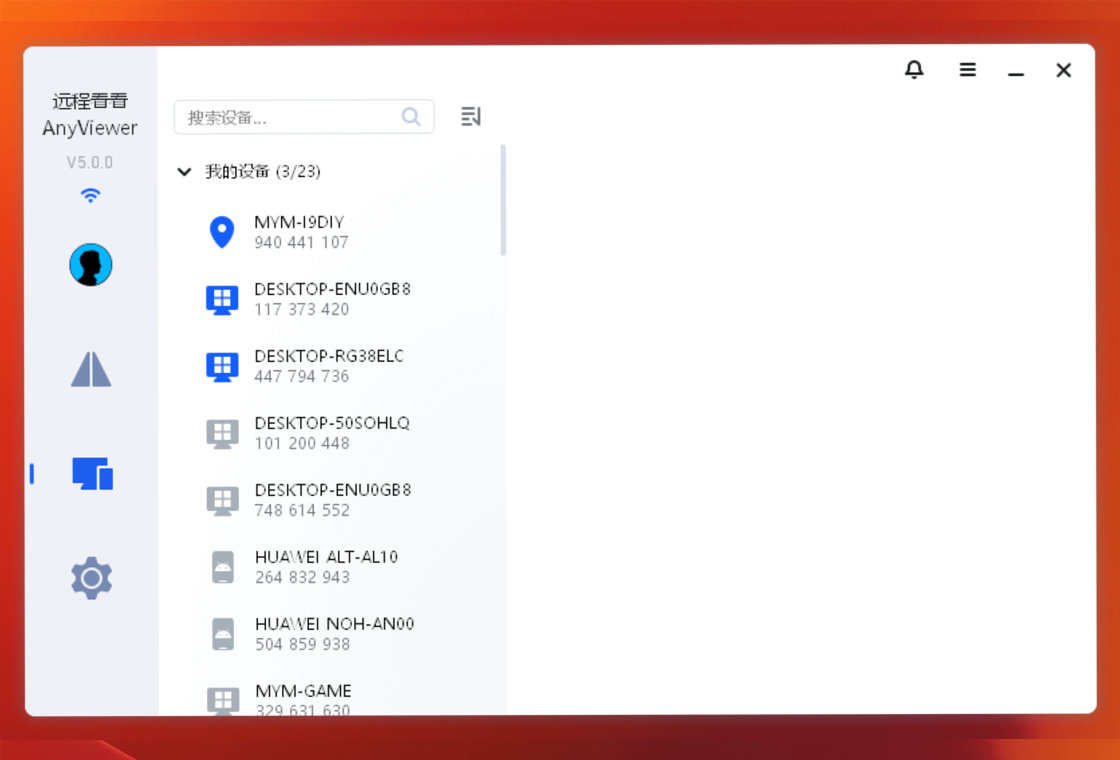Click the device list vertical scrollbar
This screenshot has width=1120, height=760.
pos(503,200)
